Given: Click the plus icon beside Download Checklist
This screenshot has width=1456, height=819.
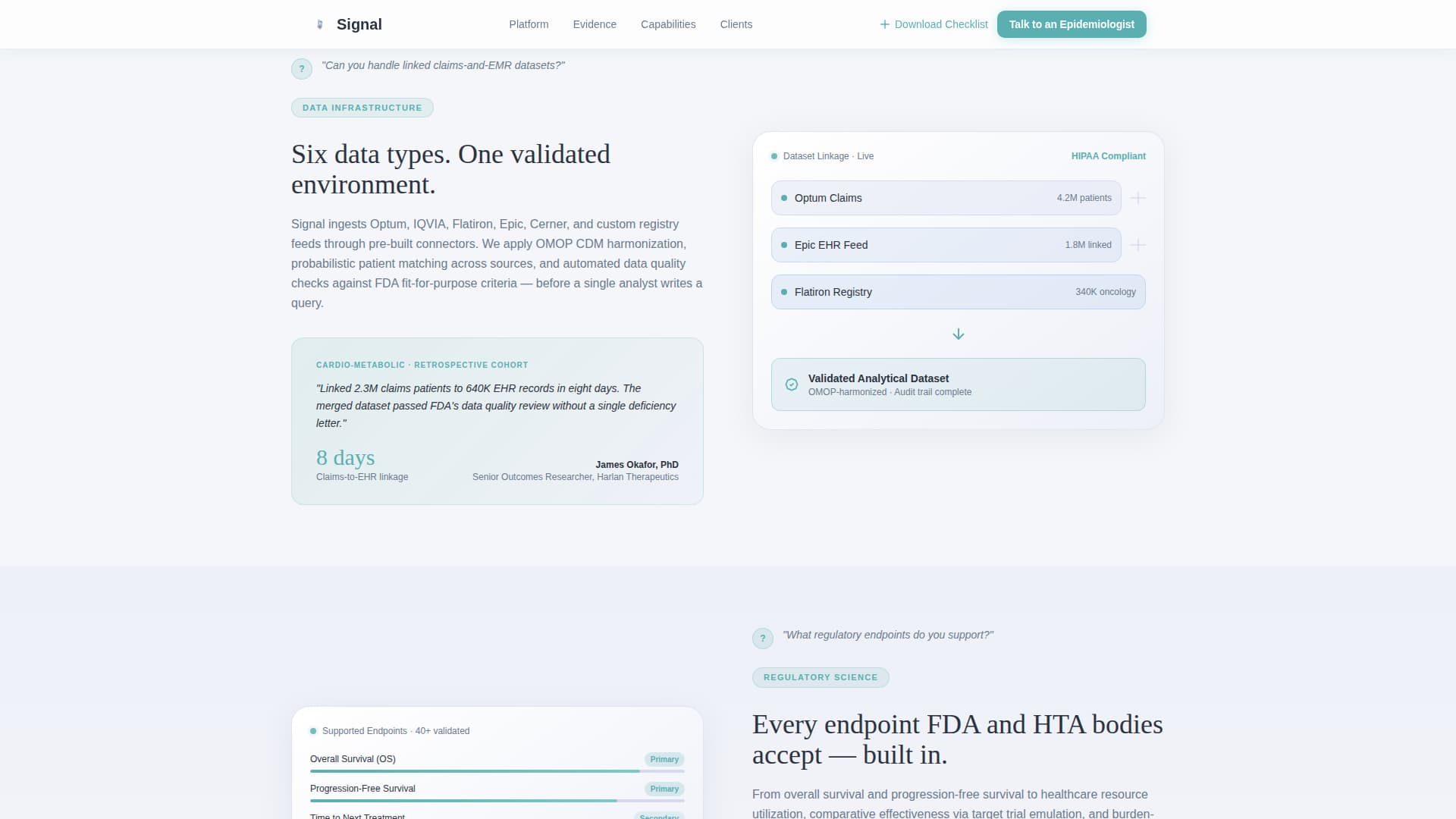Looking at the screenshot, I should point(884,24).
